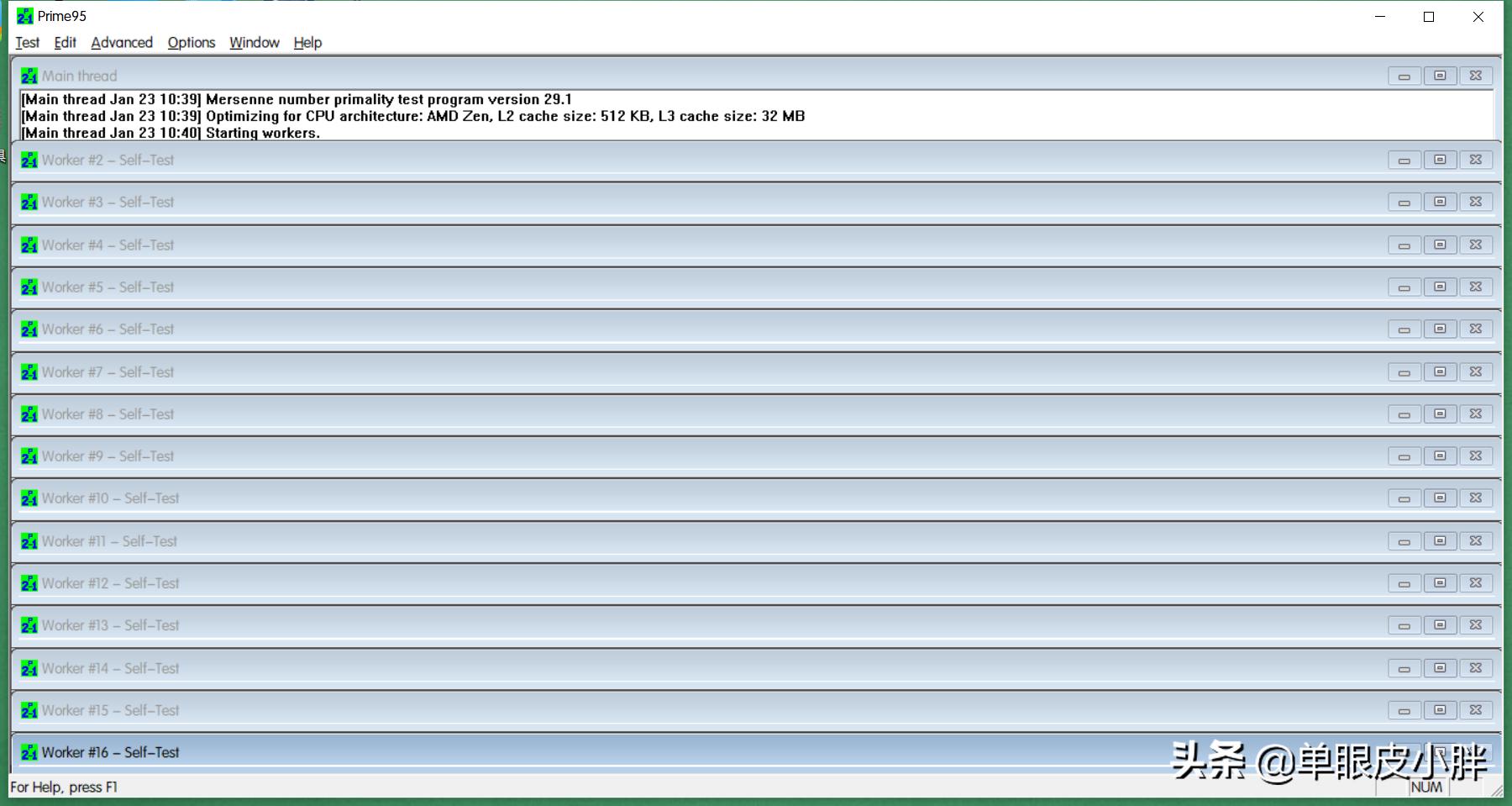
Task: Close the Main thread child window
Action: 1476,76
